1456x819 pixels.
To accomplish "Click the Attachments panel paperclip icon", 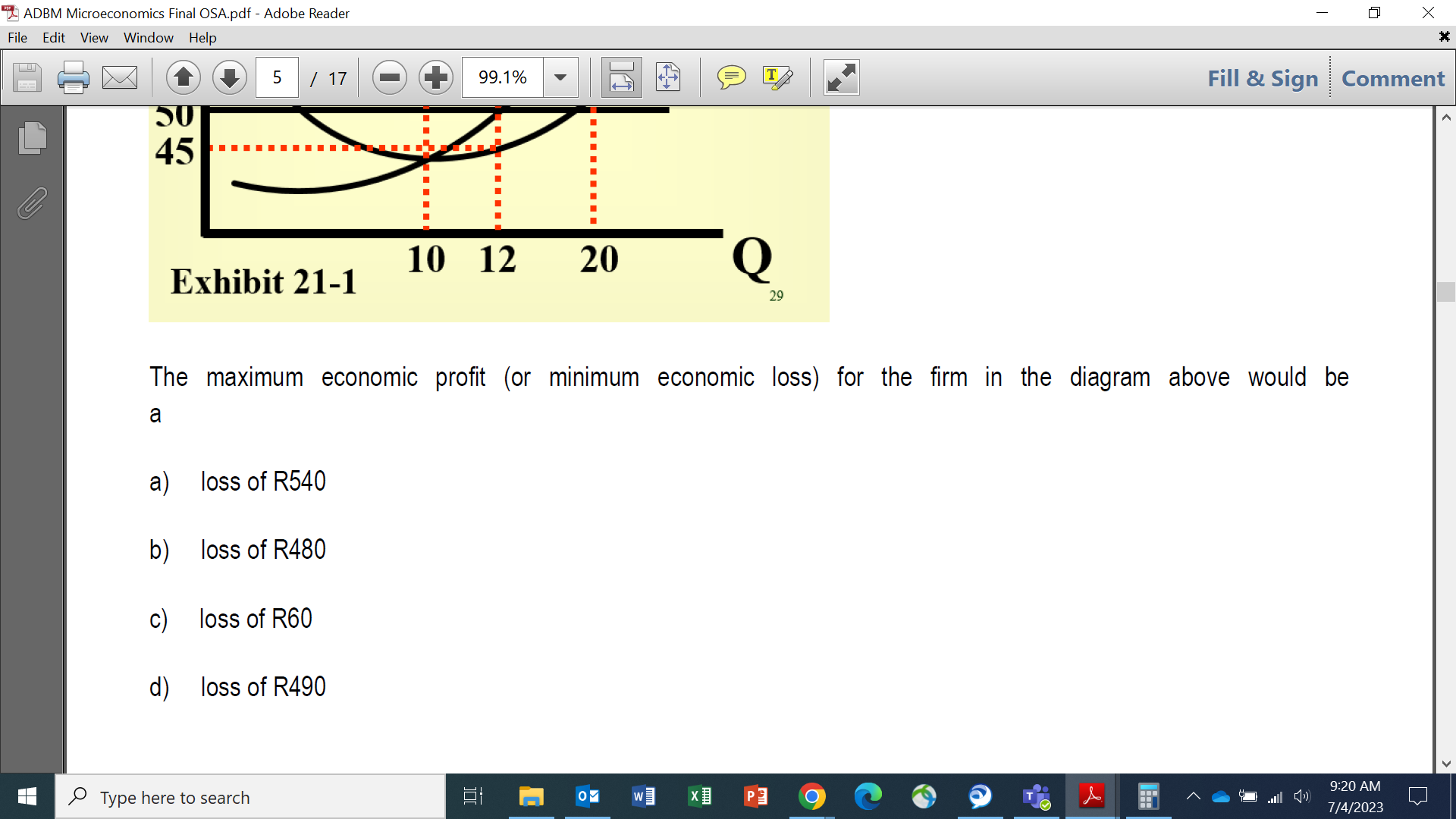I will 32,203.
